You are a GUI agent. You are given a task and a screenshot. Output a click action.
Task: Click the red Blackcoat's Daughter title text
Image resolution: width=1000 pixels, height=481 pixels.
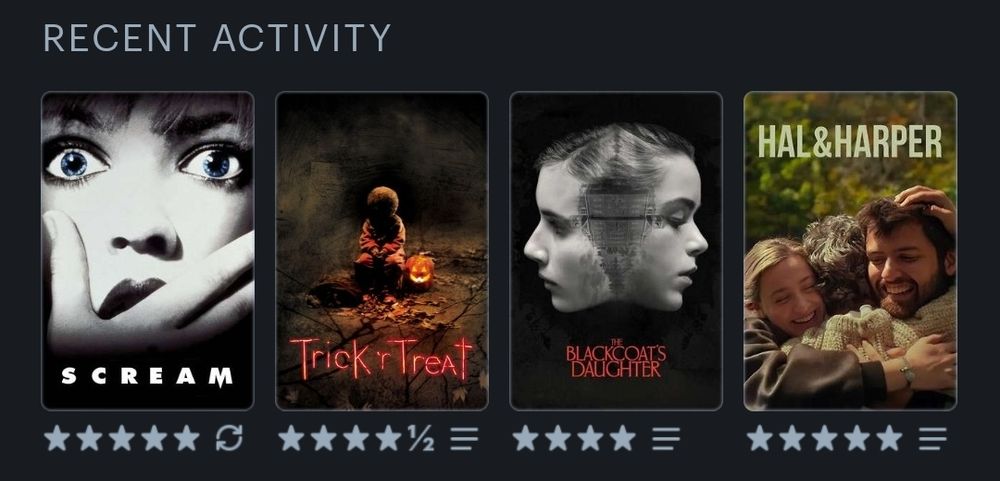tap(616, 358)
